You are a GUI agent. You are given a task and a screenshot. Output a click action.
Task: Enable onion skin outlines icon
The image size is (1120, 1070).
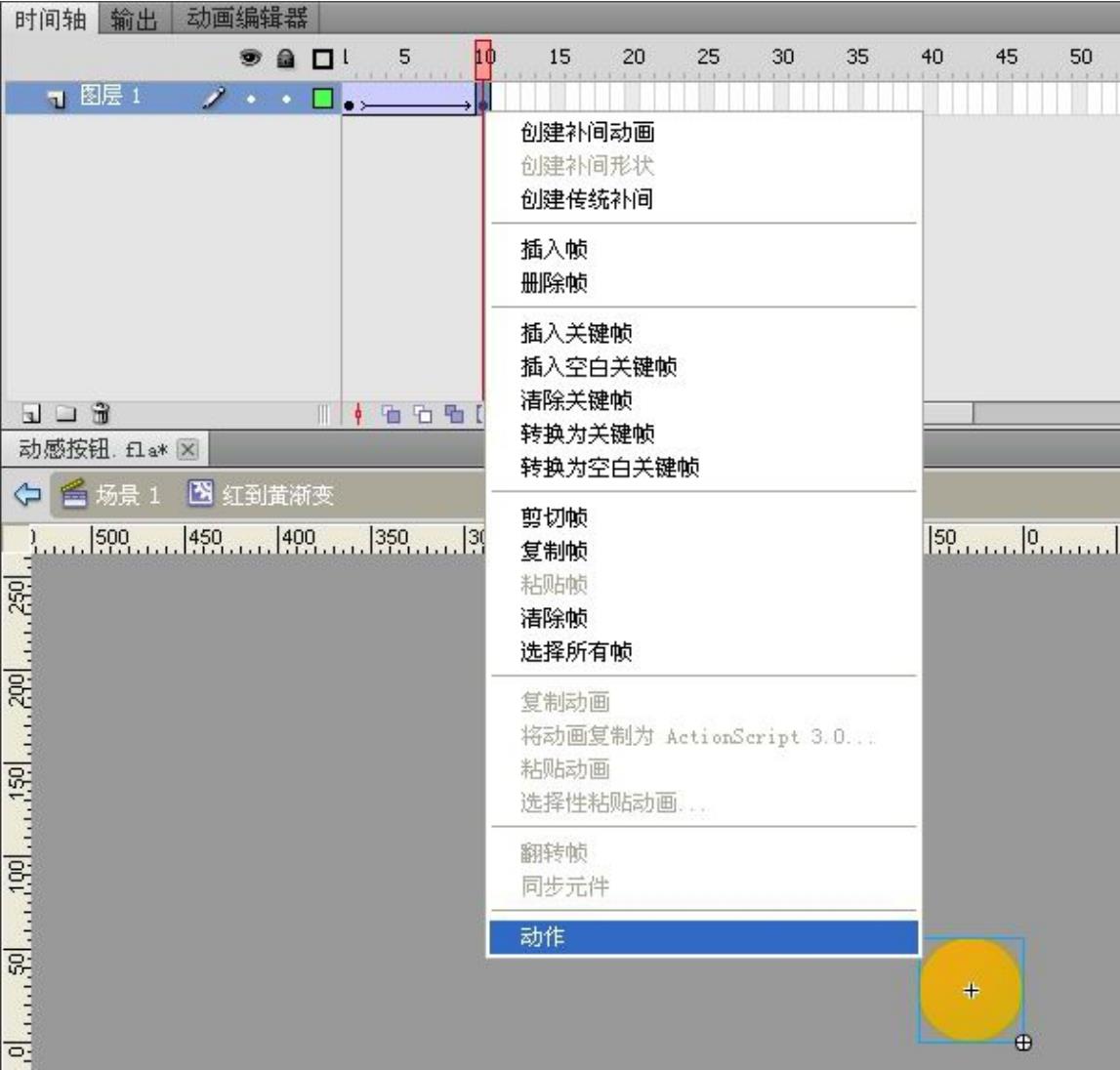[x=423, y=415]
